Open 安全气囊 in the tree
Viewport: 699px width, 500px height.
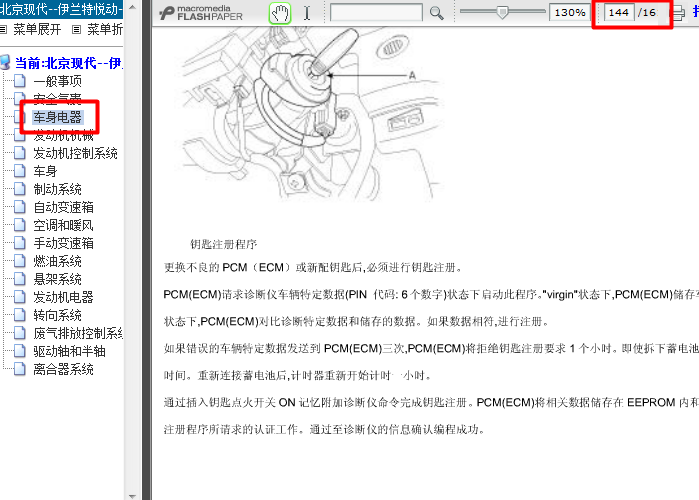tap(58, 98)
